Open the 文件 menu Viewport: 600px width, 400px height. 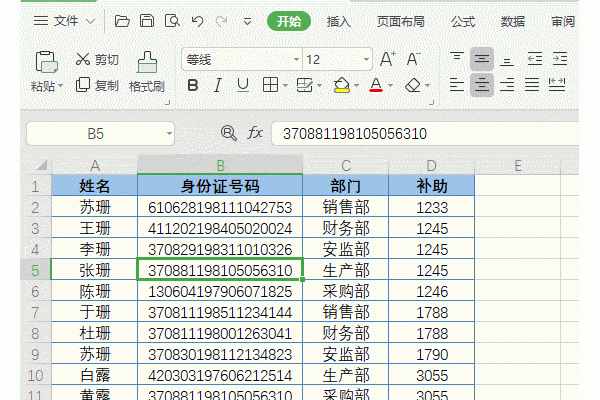click(64, 21)
